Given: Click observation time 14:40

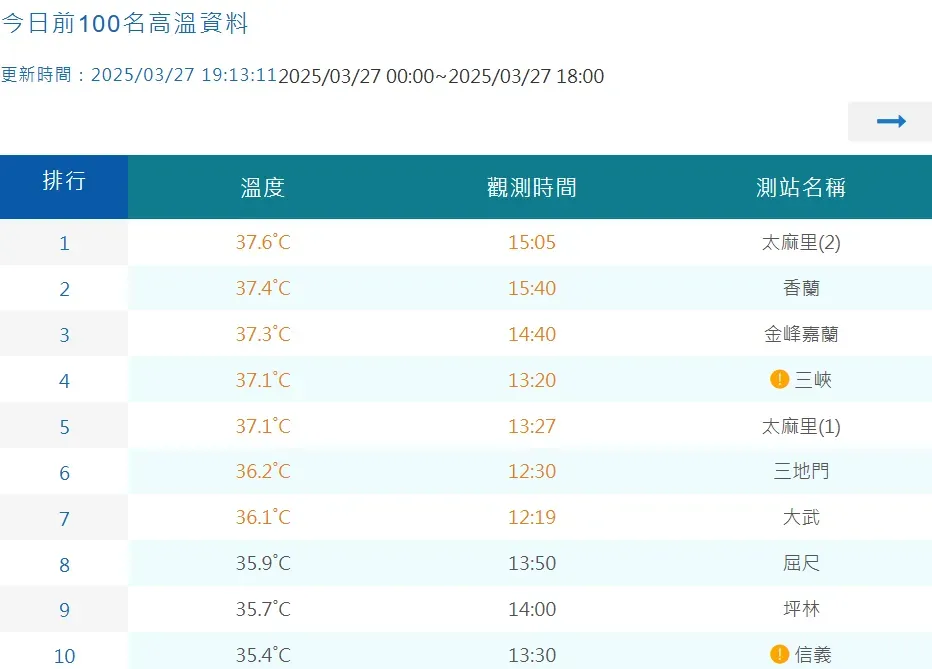Looking at the screenshot, I should (531, 334).
